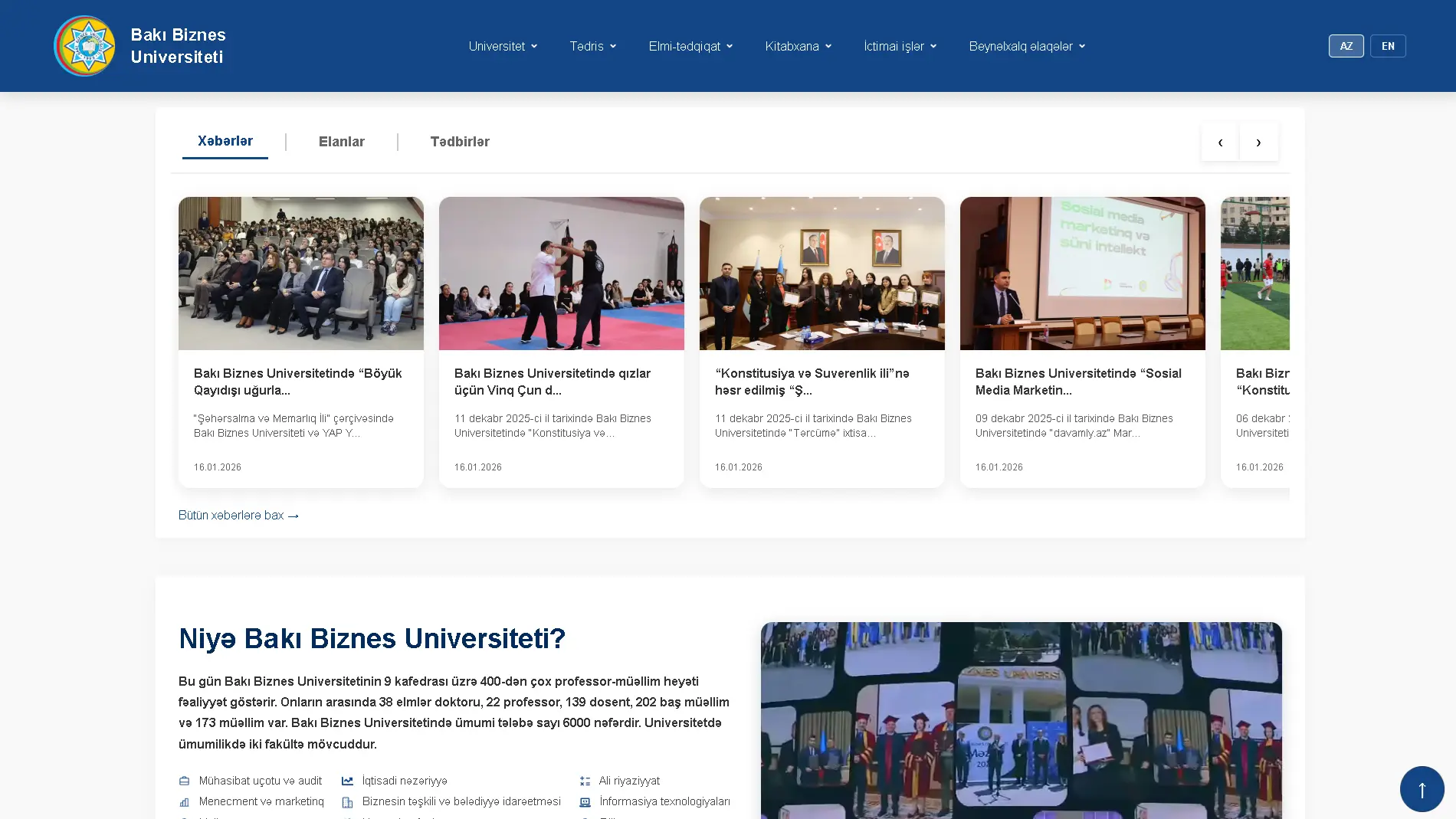Select the bar chart icon next to Menecment və marketinq
1456x819 pixels.
point(184,801)
